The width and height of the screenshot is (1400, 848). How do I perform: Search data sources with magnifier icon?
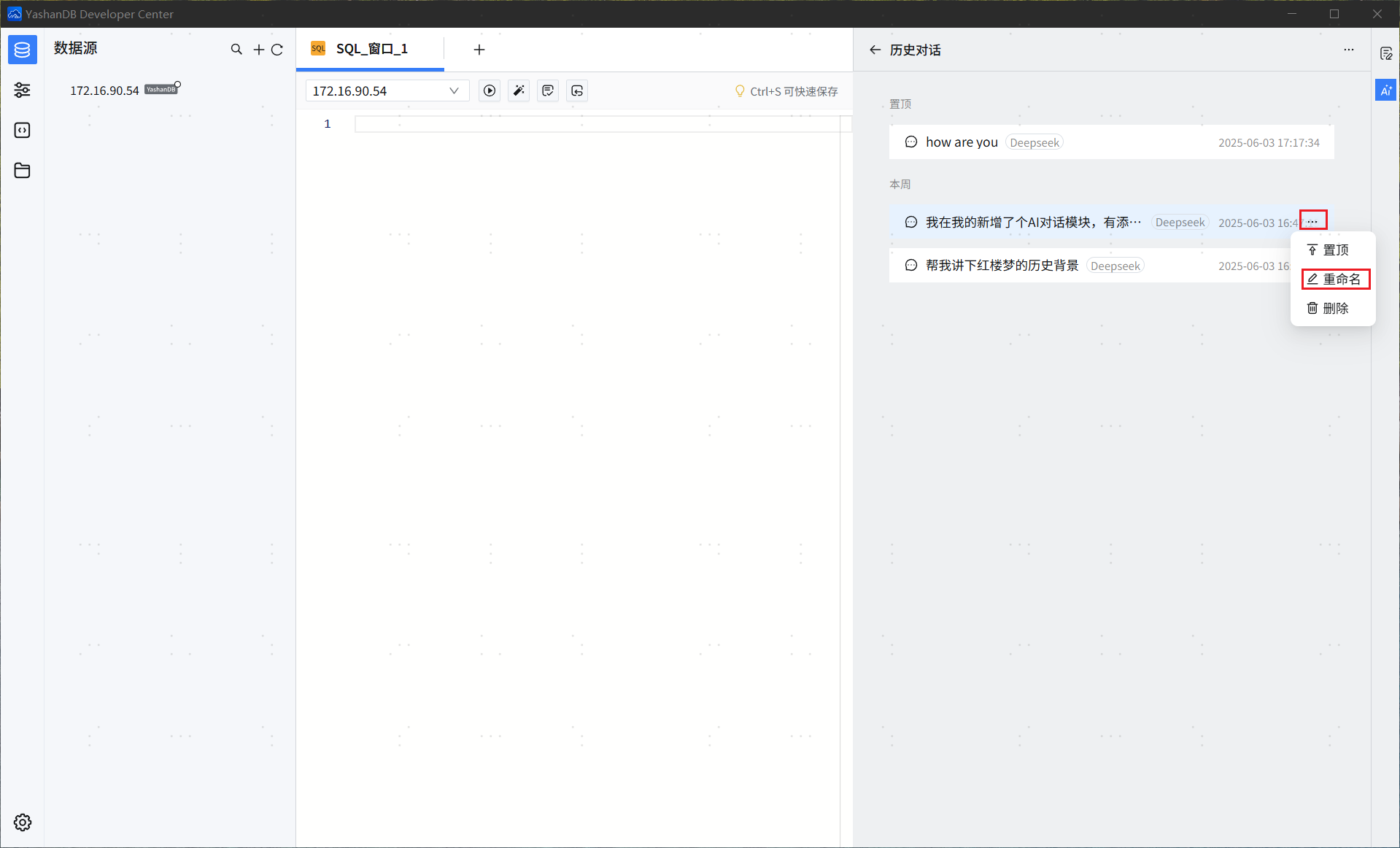pos(236,50)
